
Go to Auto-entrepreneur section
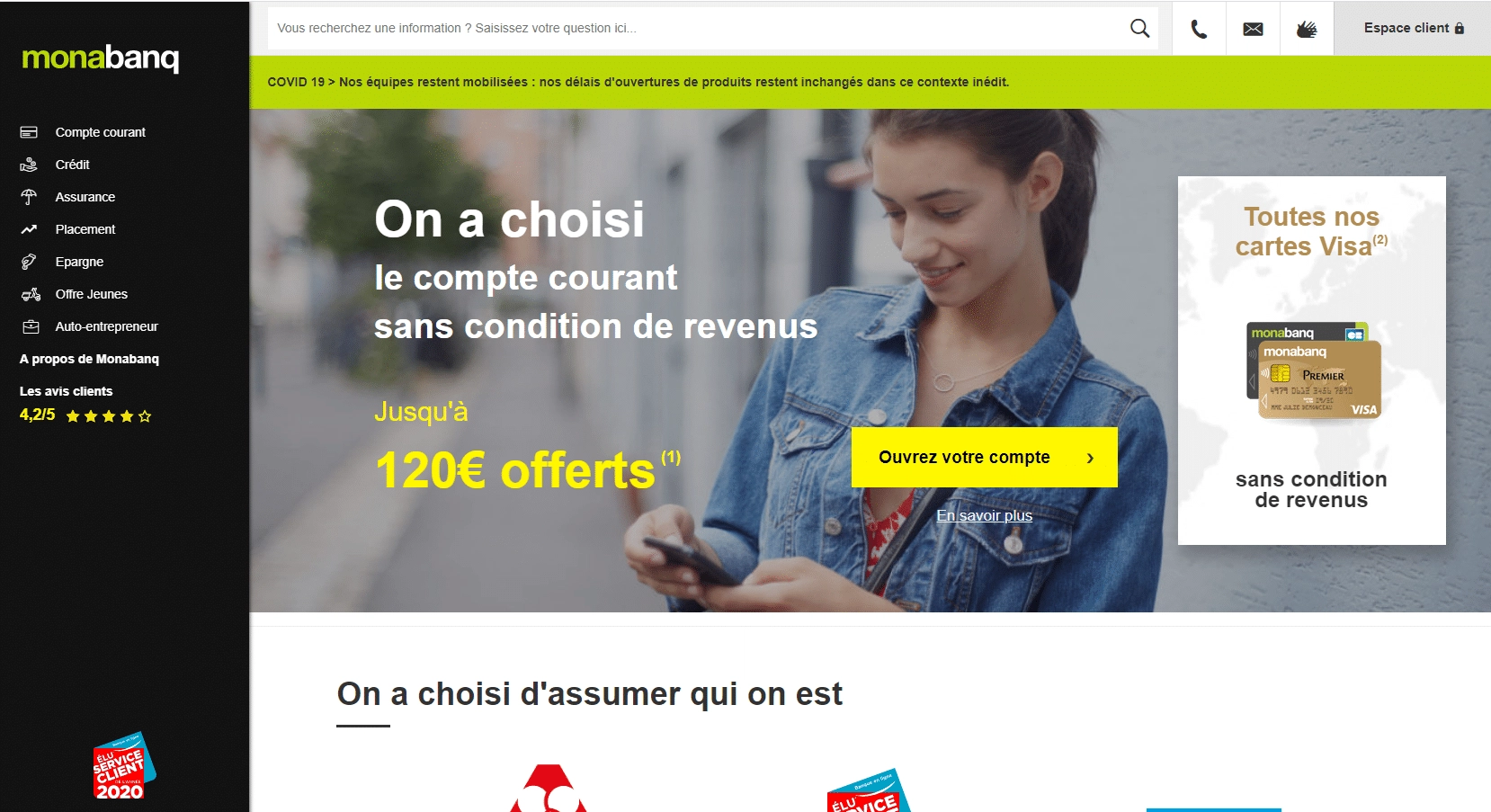coord(106,326)
